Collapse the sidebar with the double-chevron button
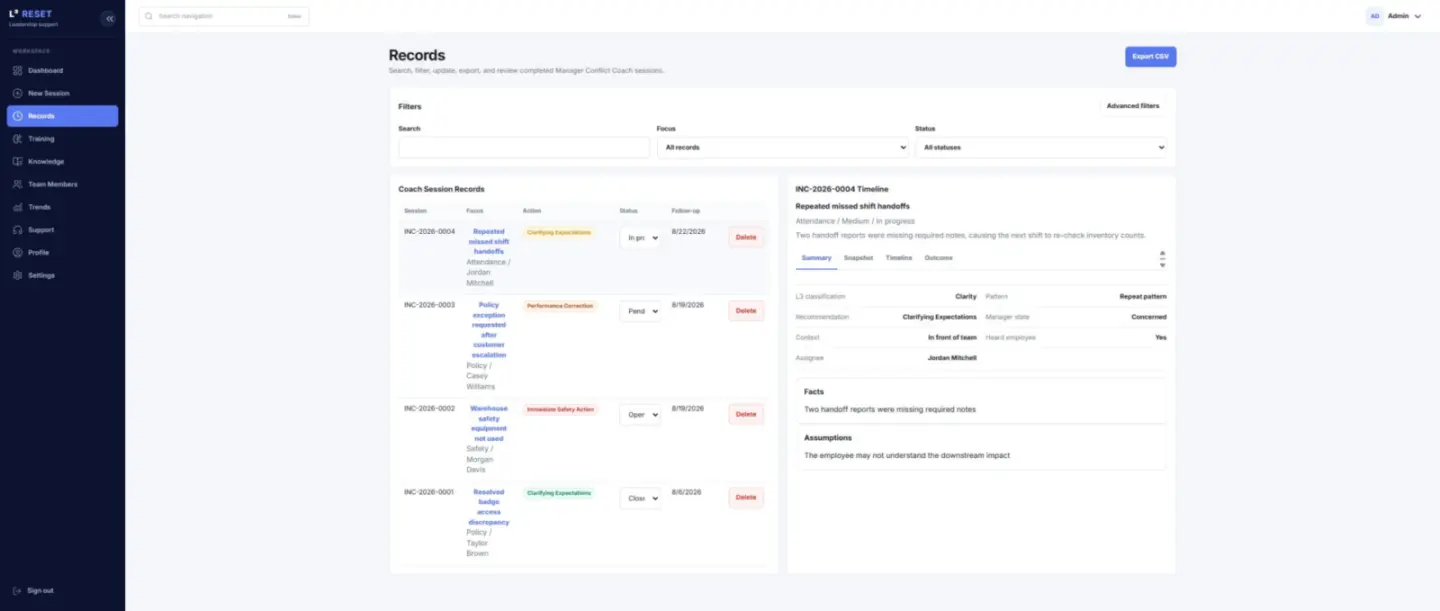Image resolution: width=1440 pixels, height=611 pixels. pyautogui.click(x=109, y=18)
